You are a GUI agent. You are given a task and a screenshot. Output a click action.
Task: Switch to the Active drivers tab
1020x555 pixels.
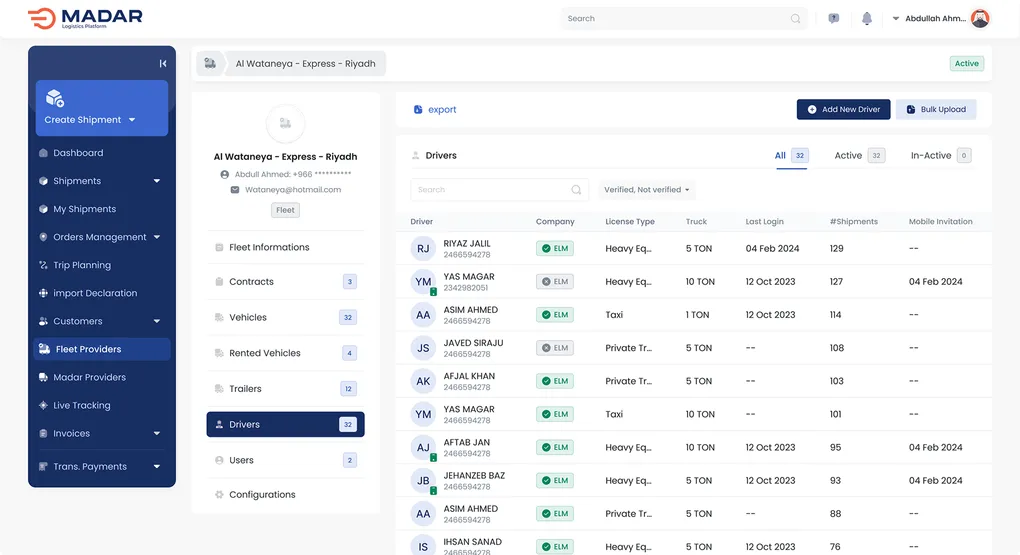[x=848, y=156]
